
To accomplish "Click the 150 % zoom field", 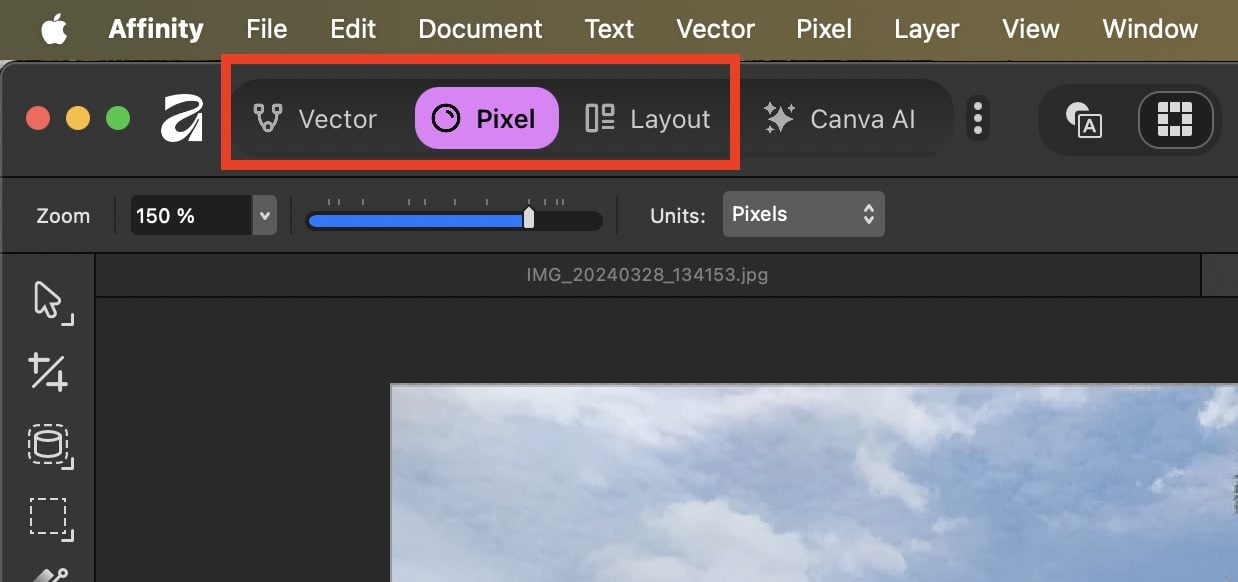I will click(x=190, y=215).
